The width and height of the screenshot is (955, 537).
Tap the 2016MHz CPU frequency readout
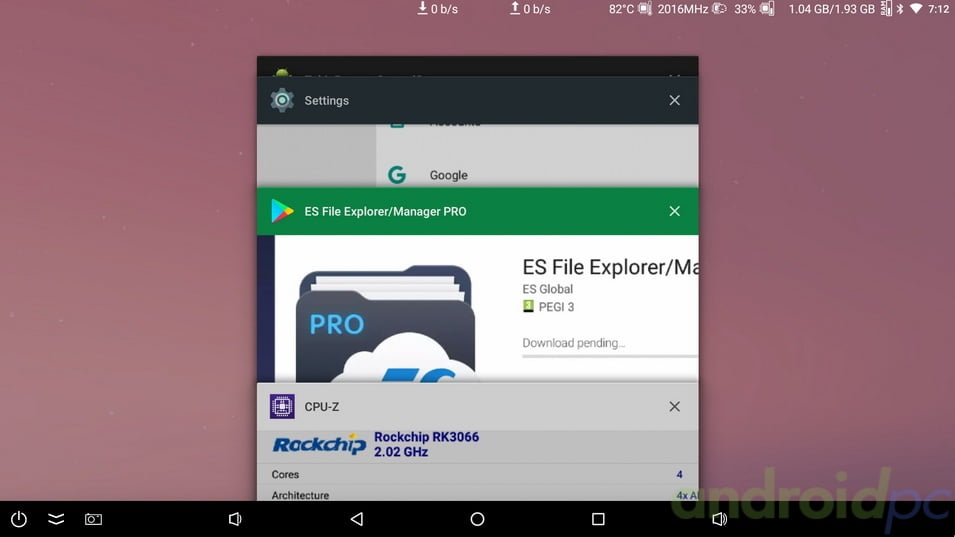pyautogui.click(x=683, y=9)
